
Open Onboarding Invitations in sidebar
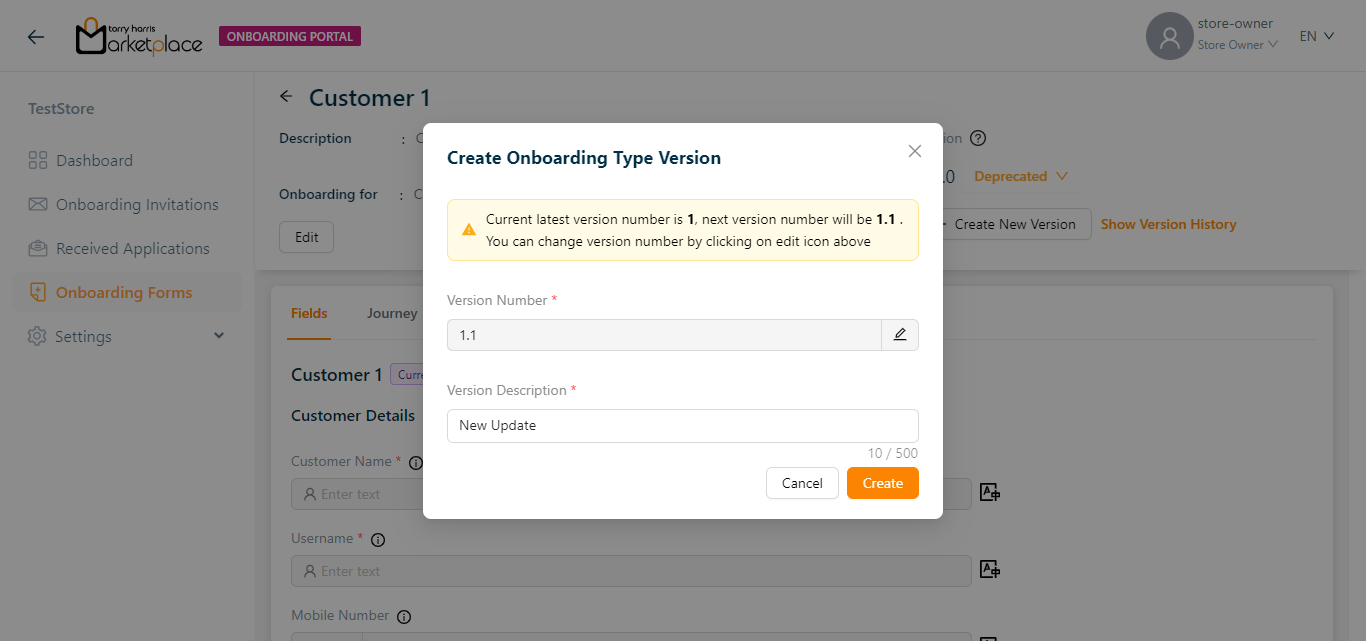coord(137,205)
